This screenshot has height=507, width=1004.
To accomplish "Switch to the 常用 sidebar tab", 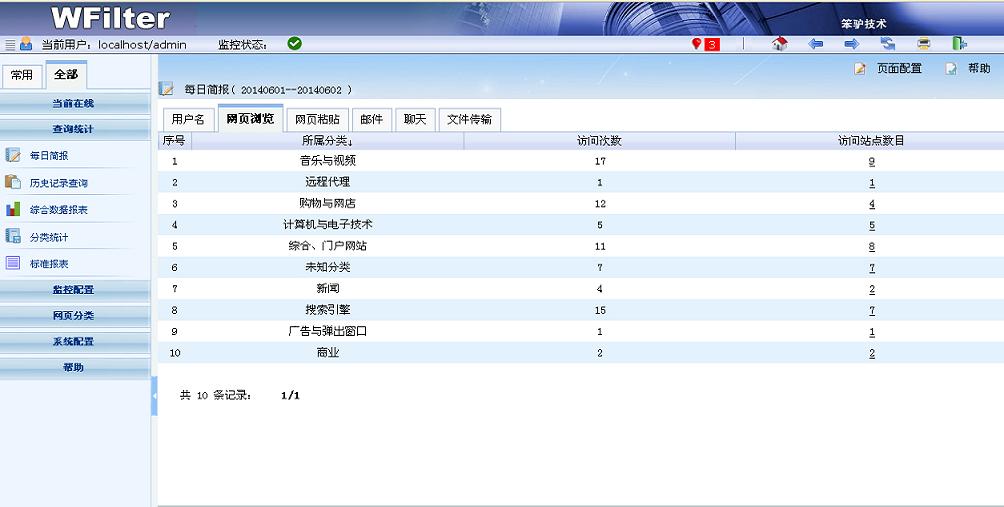I will [21, 75].
